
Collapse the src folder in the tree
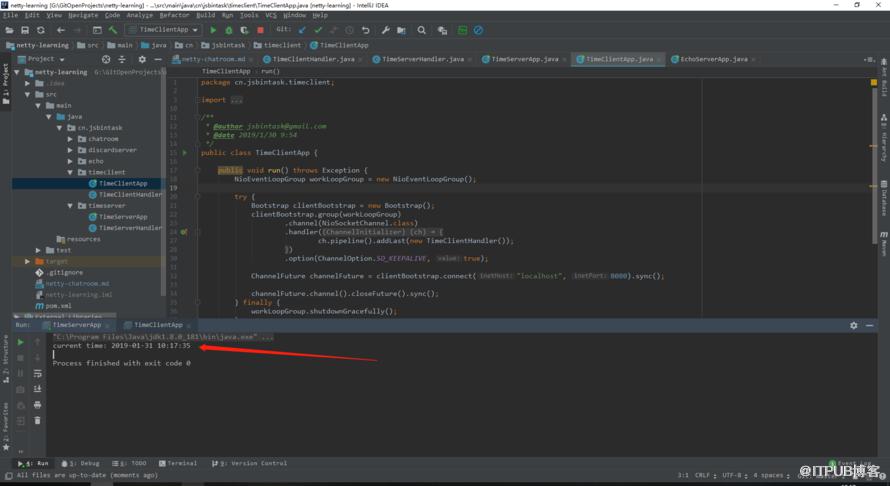[x=27, y=94]
